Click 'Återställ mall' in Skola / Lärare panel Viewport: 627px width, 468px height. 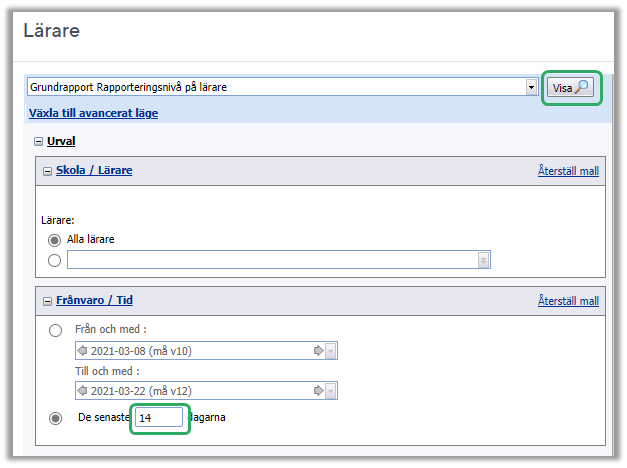568,171
